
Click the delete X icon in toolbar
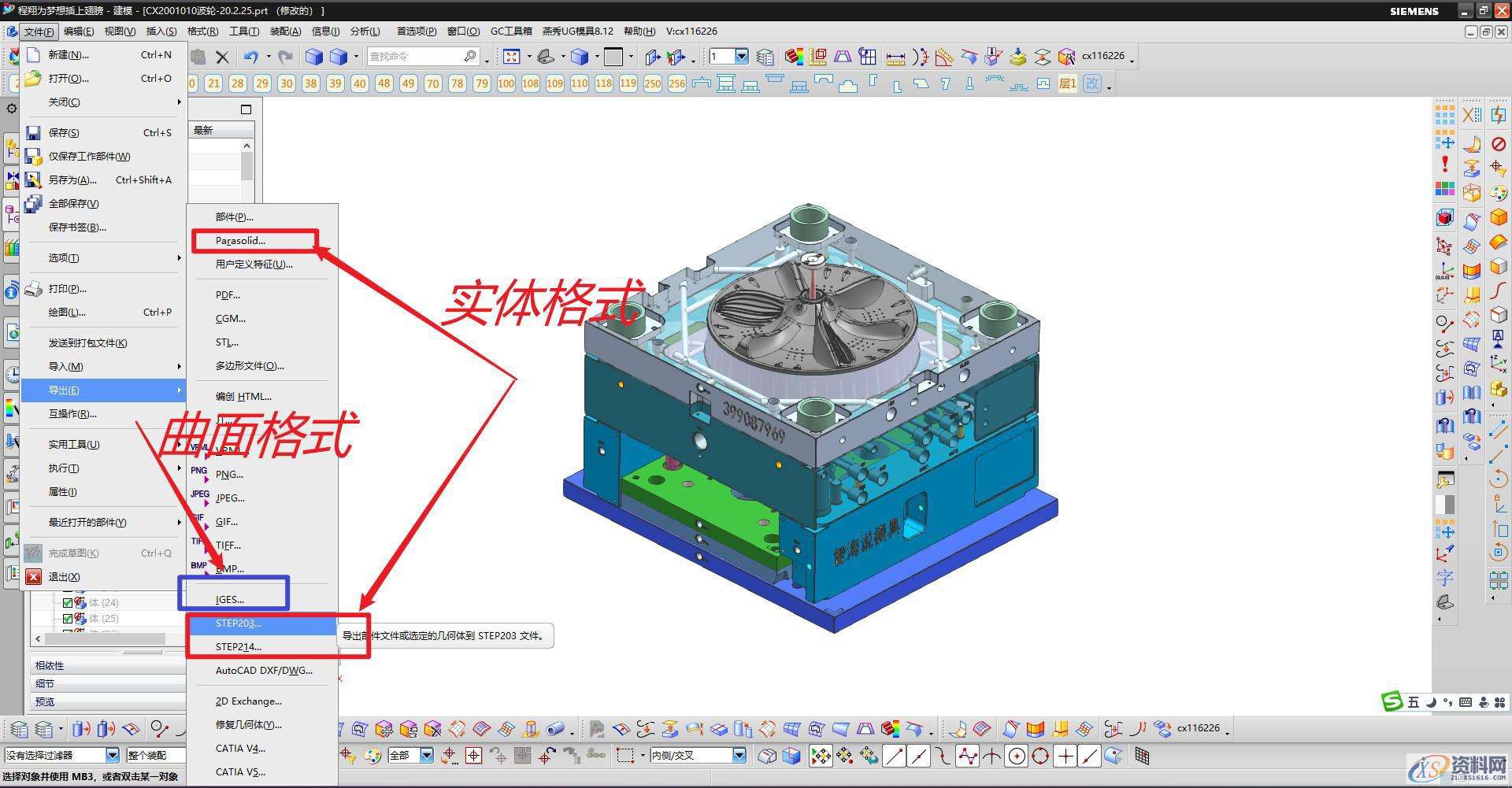click(222, 57)
